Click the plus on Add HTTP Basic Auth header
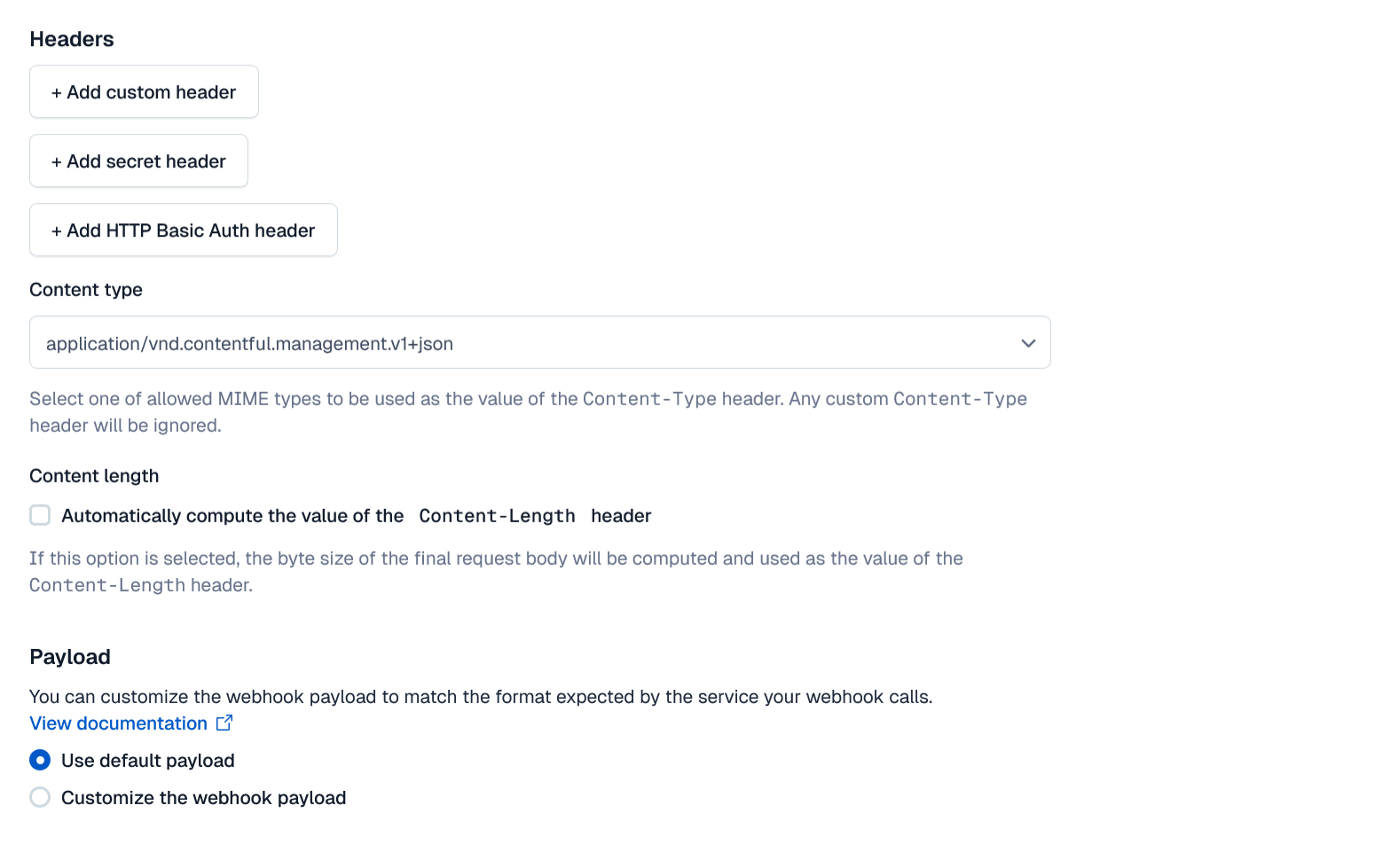The image size is (1390, 868). click(x=55, y=230)
